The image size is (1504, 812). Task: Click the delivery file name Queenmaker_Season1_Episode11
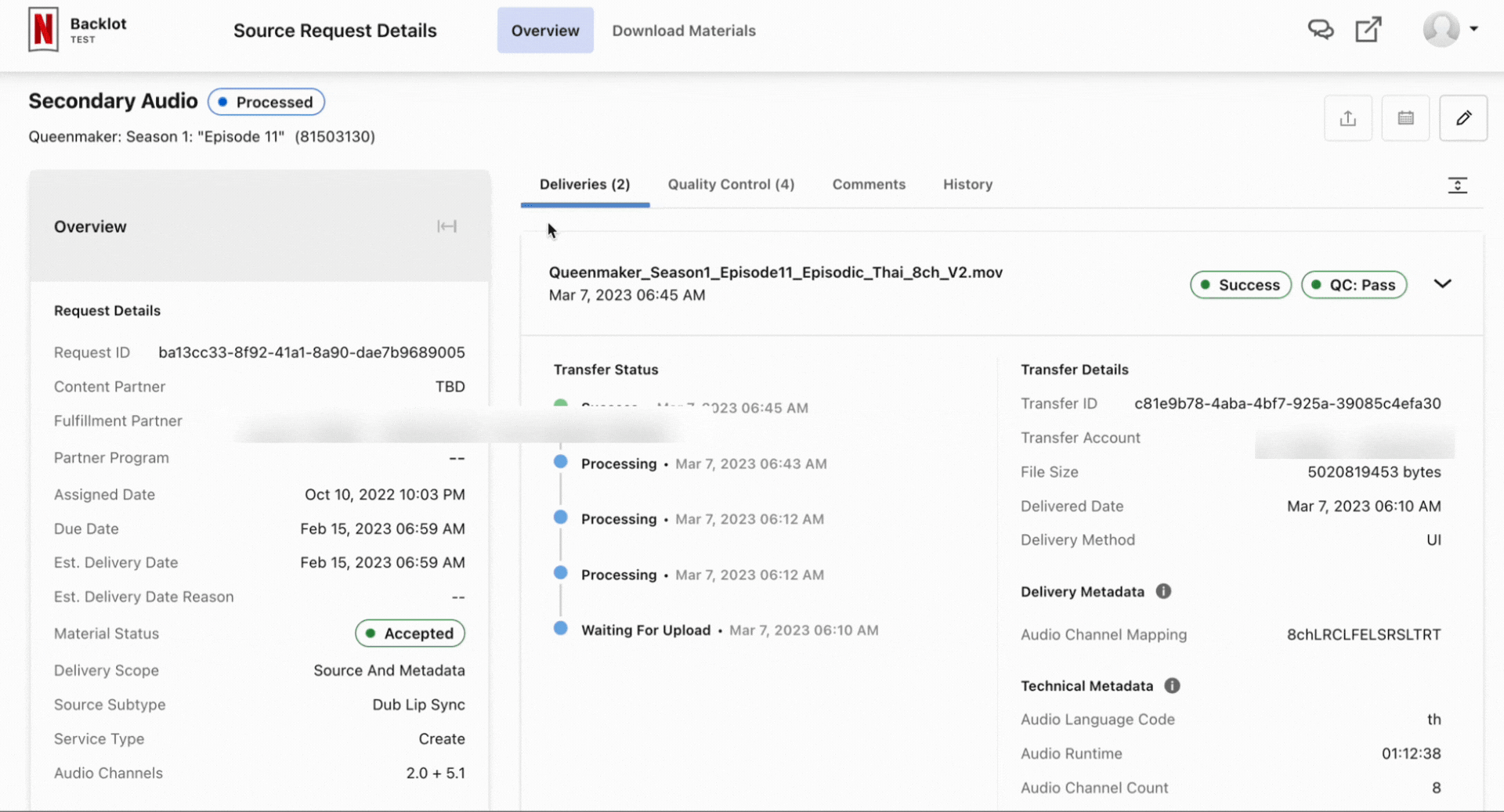775,272
